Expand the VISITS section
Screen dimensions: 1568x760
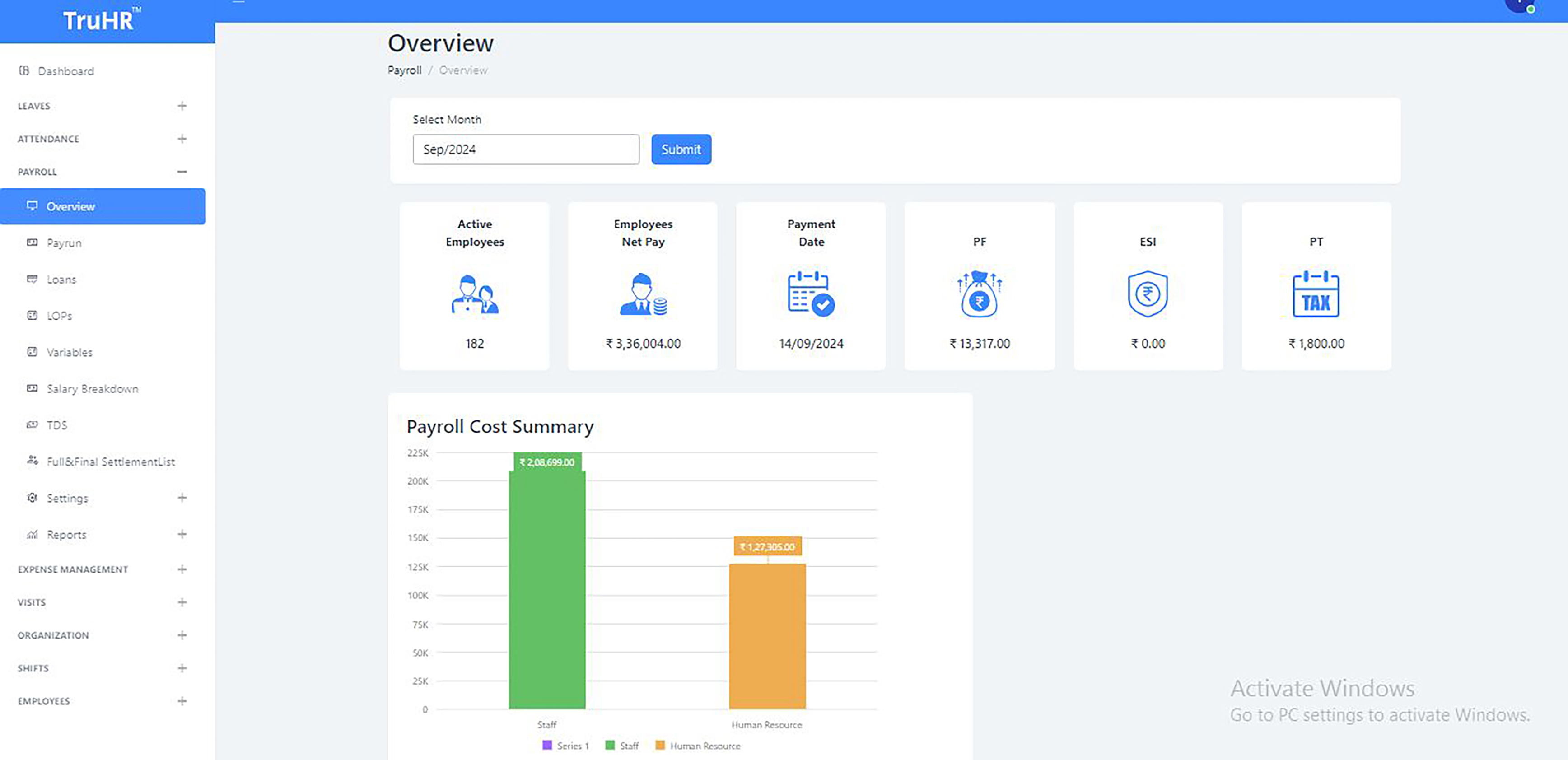pos(182,602)
